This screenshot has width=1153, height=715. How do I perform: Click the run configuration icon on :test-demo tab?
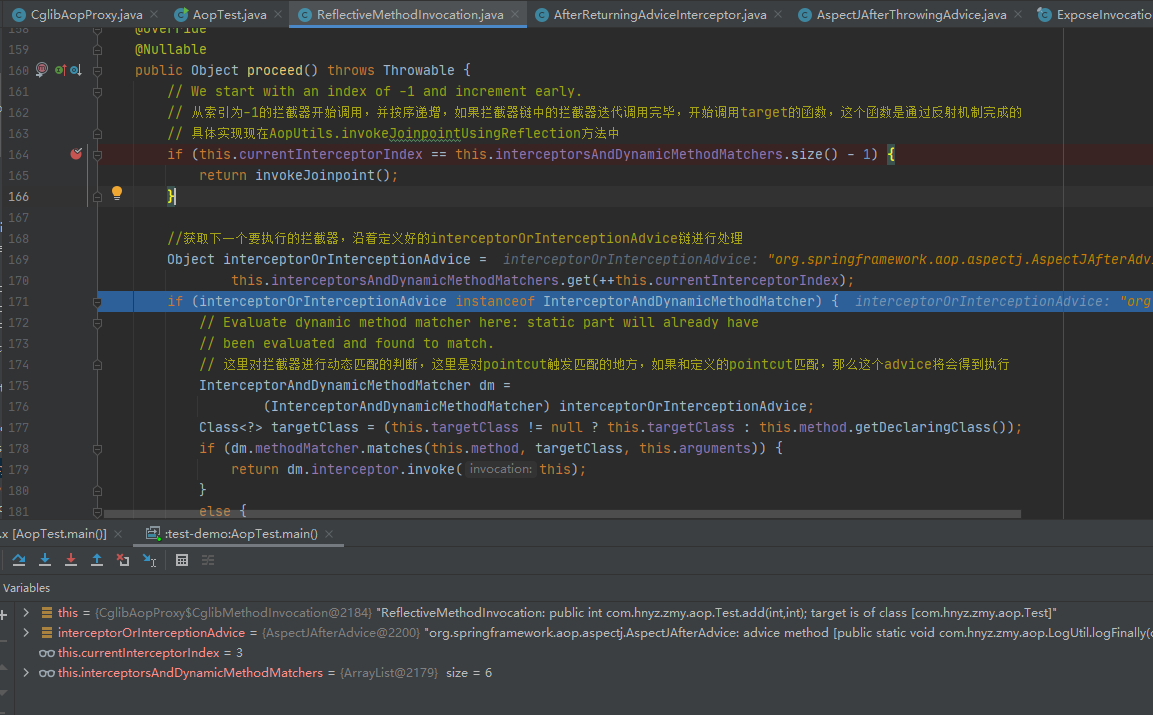coord(152,533)
